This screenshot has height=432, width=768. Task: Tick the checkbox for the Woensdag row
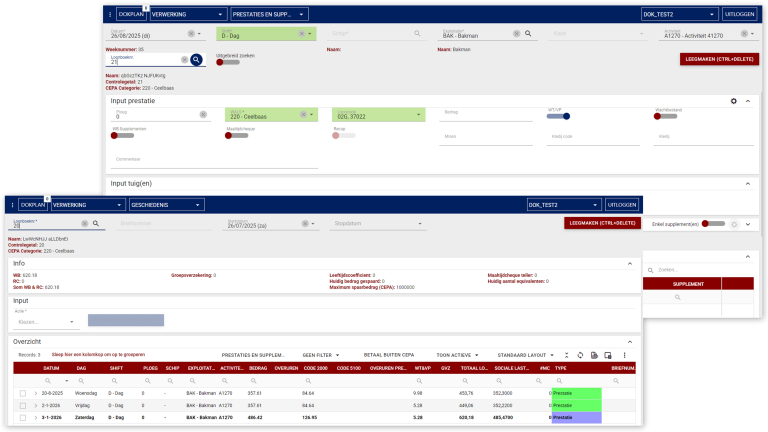22,393
